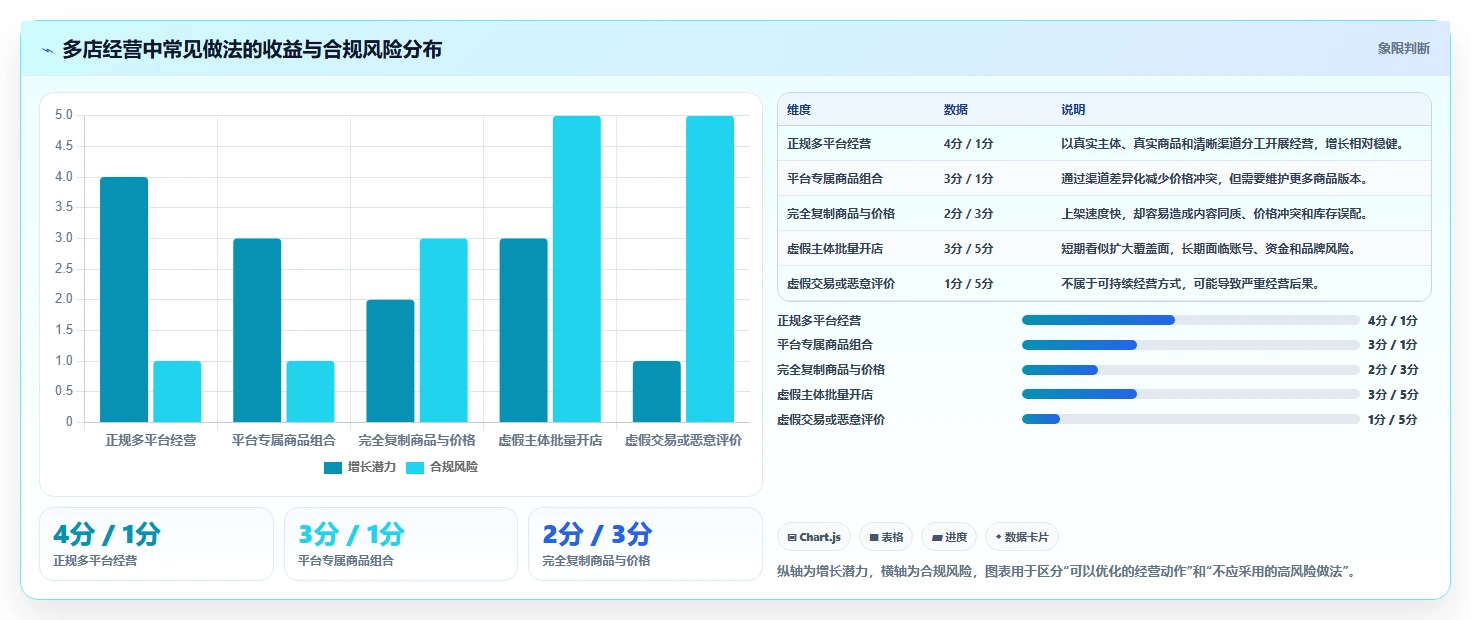Click the 合规风险 bar for 正规多平台经营
The image size is (1471, 620).
(177, 391)
